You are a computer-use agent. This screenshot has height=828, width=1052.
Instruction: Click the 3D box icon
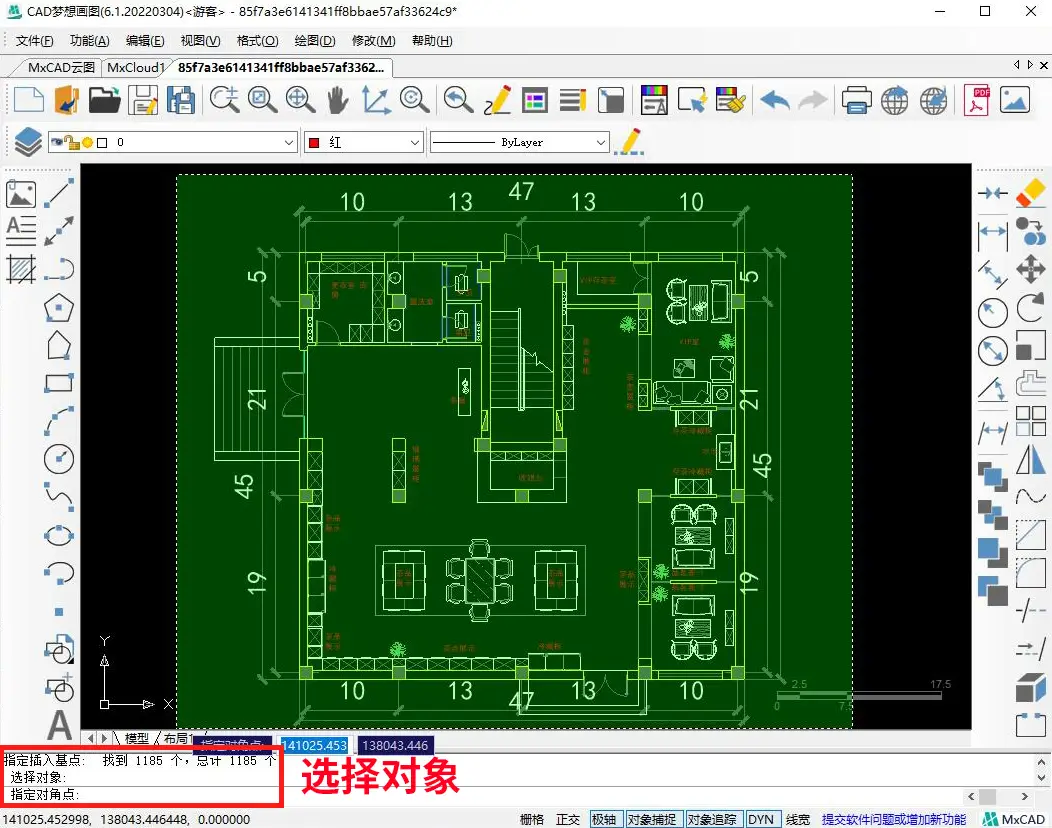pyautogui.click(x=1031, y=688)
